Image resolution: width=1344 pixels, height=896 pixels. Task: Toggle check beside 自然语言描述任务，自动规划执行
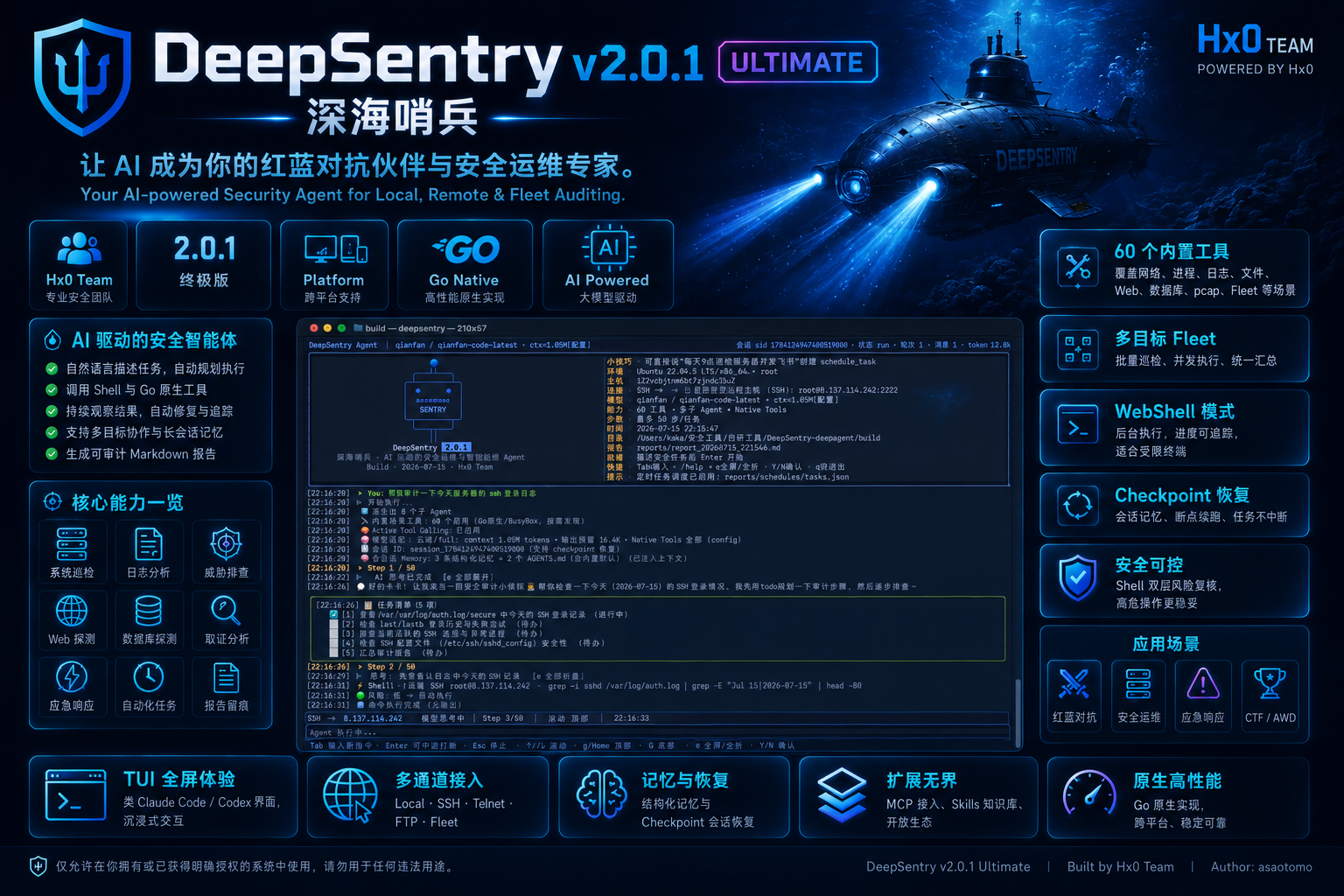[52, 368]
